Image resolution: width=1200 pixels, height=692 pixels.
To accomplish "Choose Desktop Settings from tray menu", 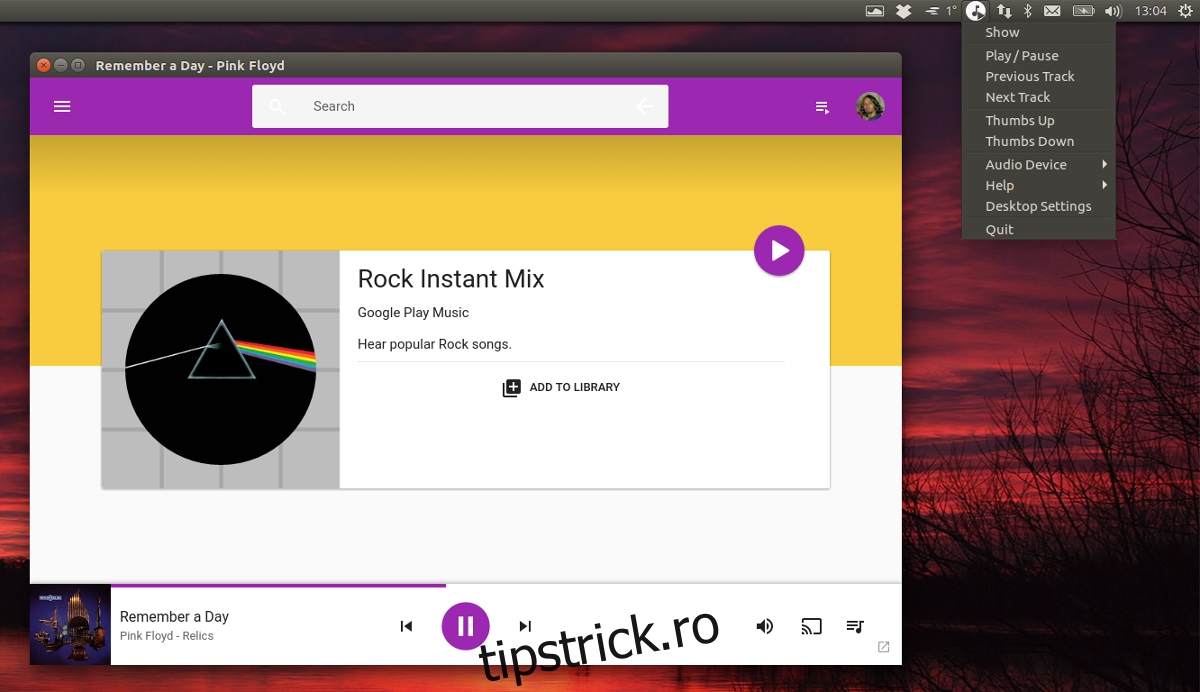I will tap(1038, 206).
